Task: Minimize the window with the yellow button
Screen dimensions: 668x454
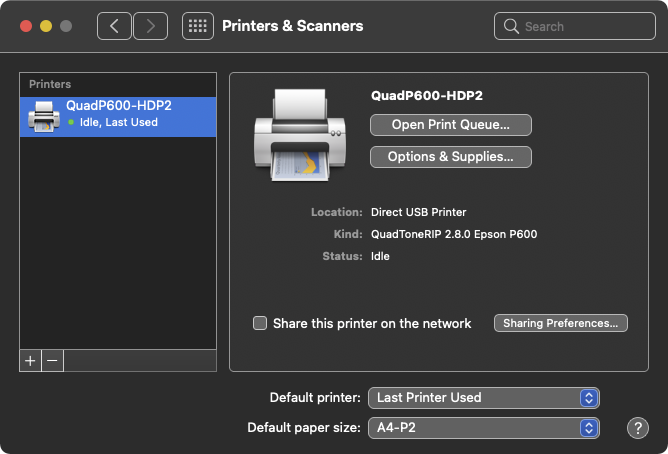Action: click(46, 26)
